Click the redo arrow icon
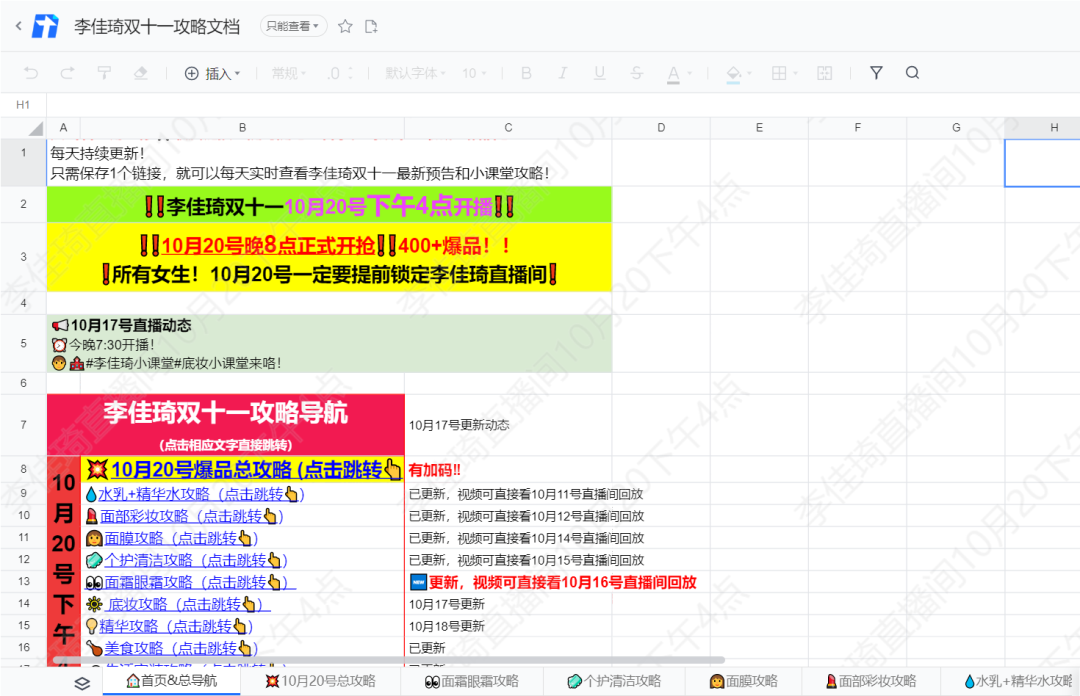The image size is (1080, 696). (67, 73)
